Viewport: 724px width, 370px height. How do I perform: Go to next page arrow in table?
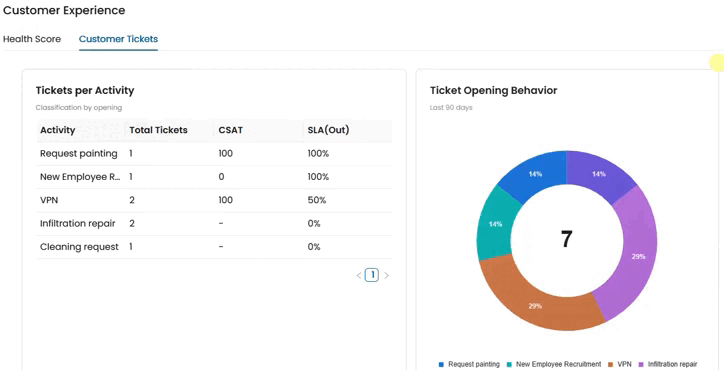click(387, 276)
